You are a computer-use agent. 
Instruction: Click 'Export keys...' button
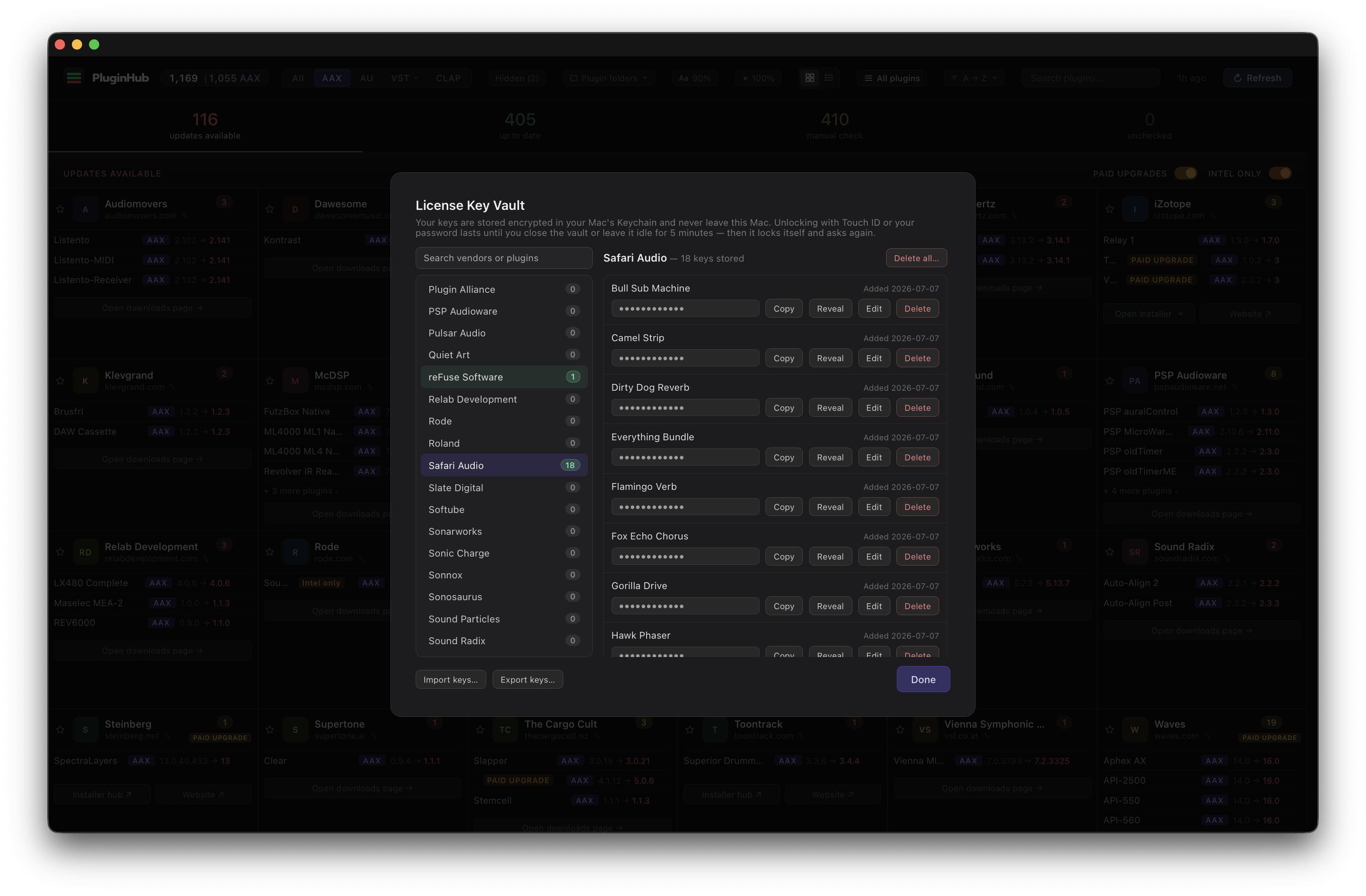pos(527,680)
